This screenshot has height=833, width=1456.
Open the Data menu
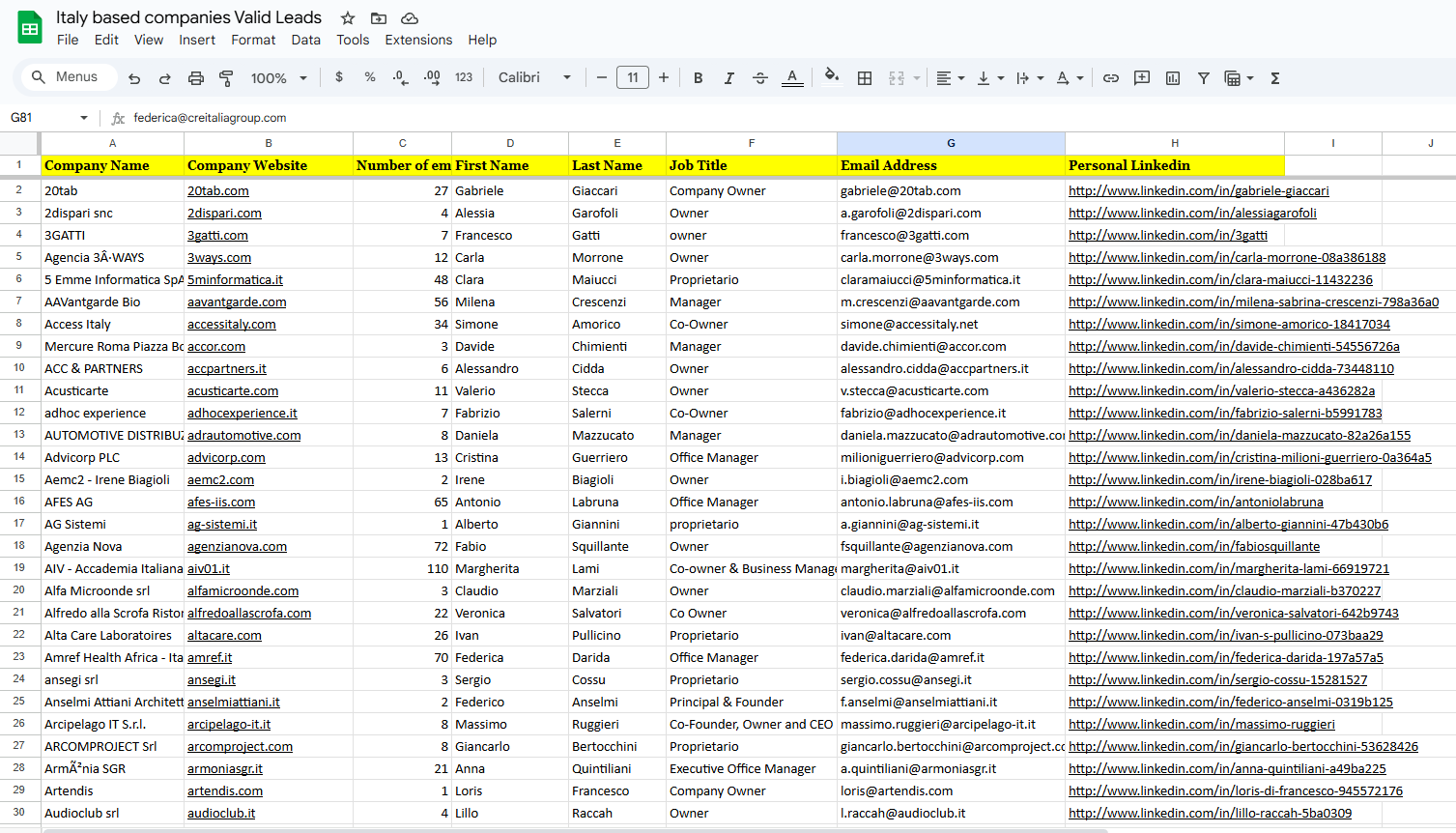click(305, 40)
